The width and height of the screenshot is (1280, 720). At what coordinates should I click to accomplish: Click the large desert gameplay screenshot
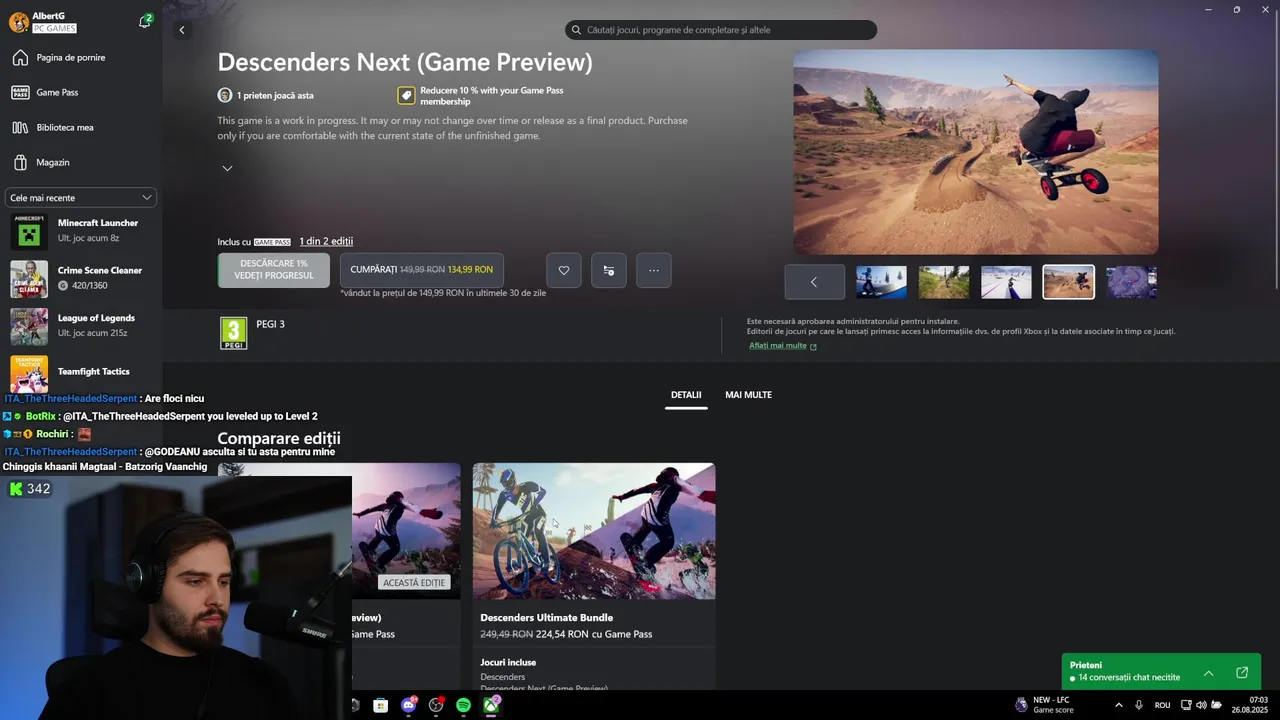[976, 153]
